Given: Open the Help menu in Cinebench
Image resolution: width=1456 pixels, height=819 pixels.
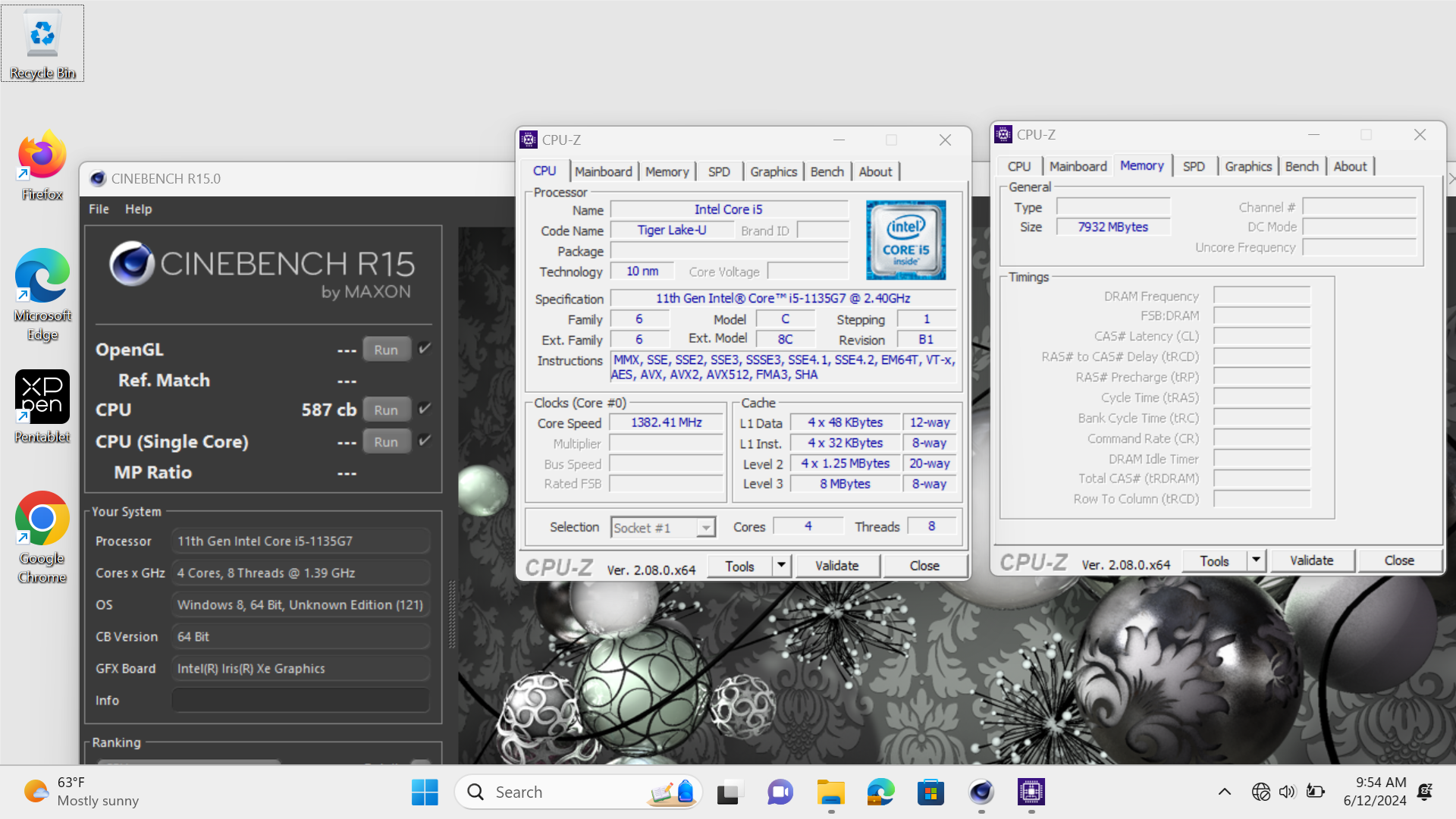Looking at the screenshot, I should 138,209.
